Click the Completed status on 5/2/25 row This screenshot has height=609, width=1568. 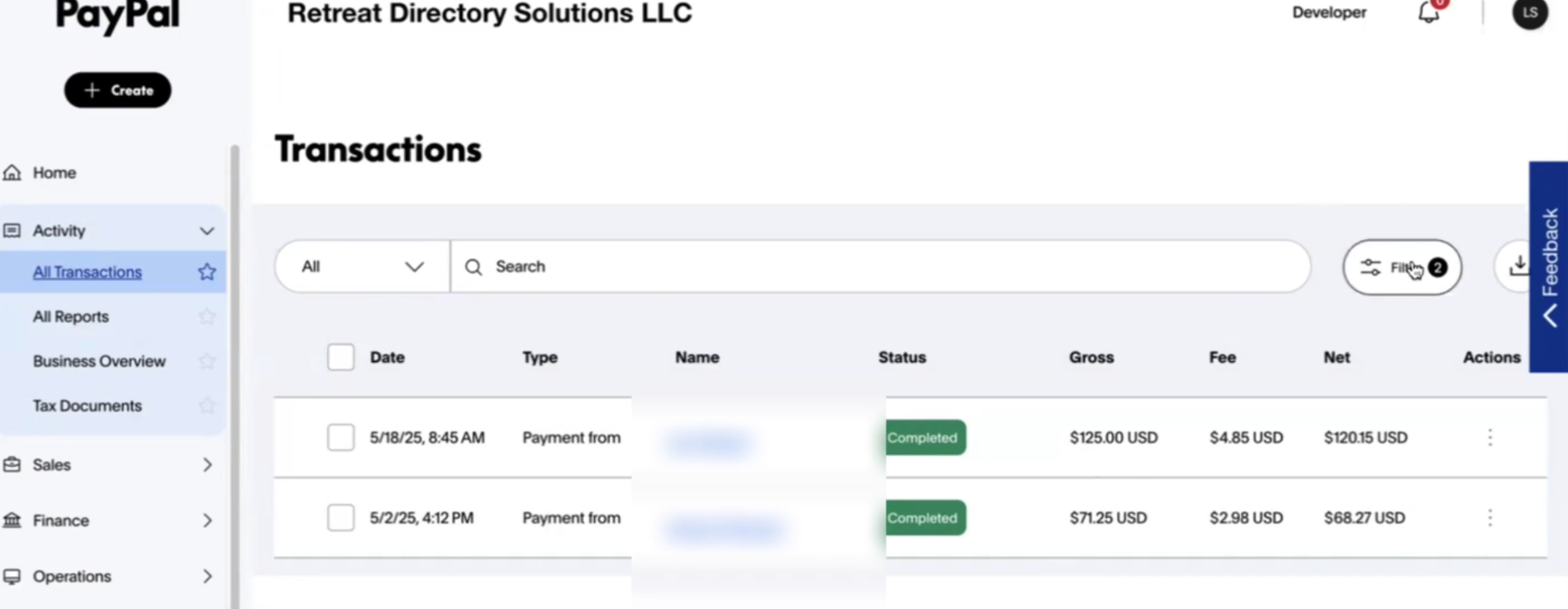click(x=925, y=518)
